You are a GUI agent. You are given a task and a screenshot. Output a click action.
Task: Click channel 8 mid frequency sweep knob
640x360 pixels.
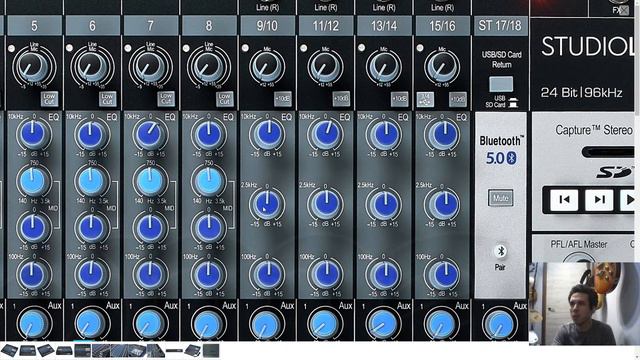click(x=209, y=181)
